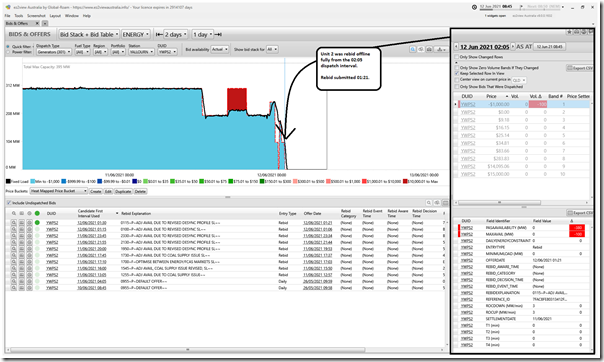Click magnifier icon in row 12/06/2021 01:30
Image resolution: width=604 pixels, height=362 pixels.
(14, 223)
